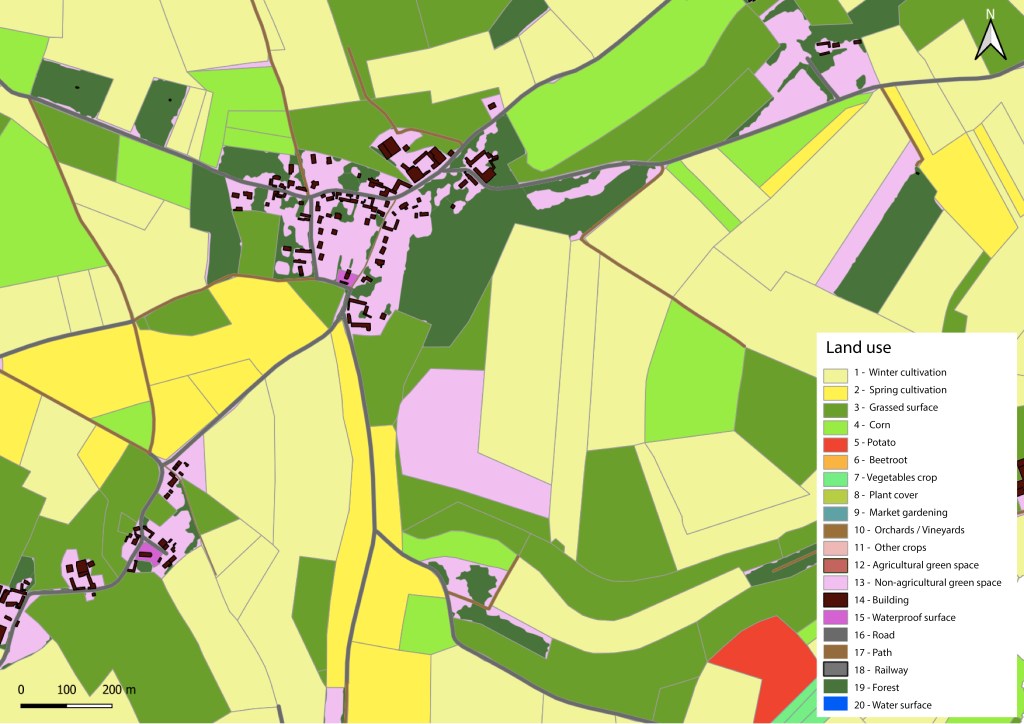Click the 'Non-agricultural green space' legend label
The height and width of the screenshot is (724, 1024).
pyautogui.click(x=927, y=582)
